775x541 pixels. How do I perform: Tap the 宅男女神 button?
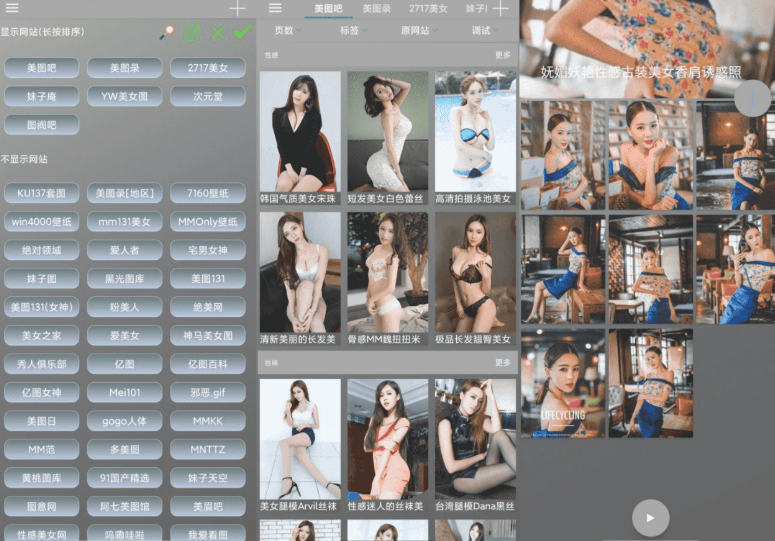pyautogui.click(x=208, y=250)
